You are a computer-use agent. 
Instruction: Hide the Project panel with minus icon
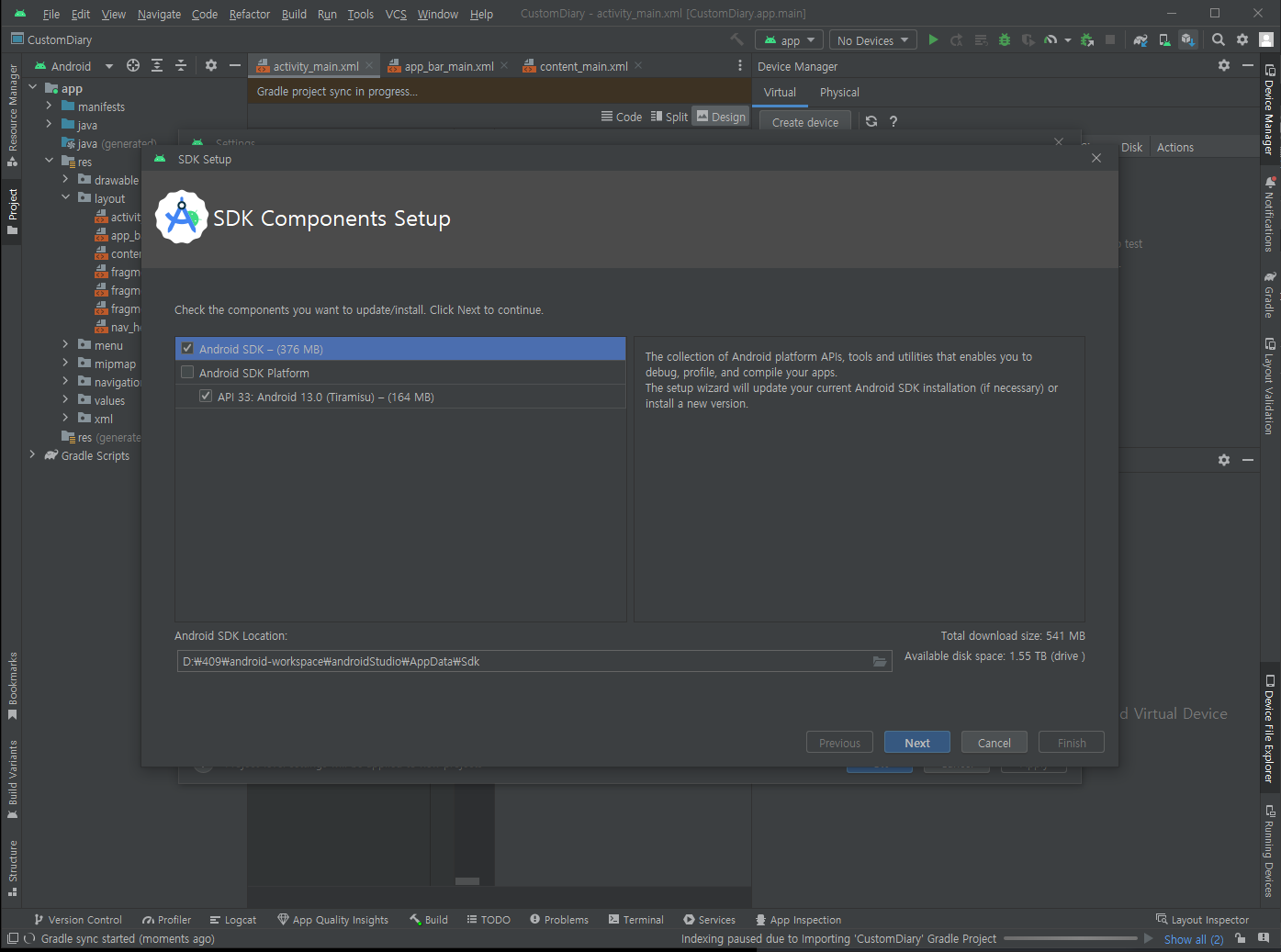tap(235, 65)
